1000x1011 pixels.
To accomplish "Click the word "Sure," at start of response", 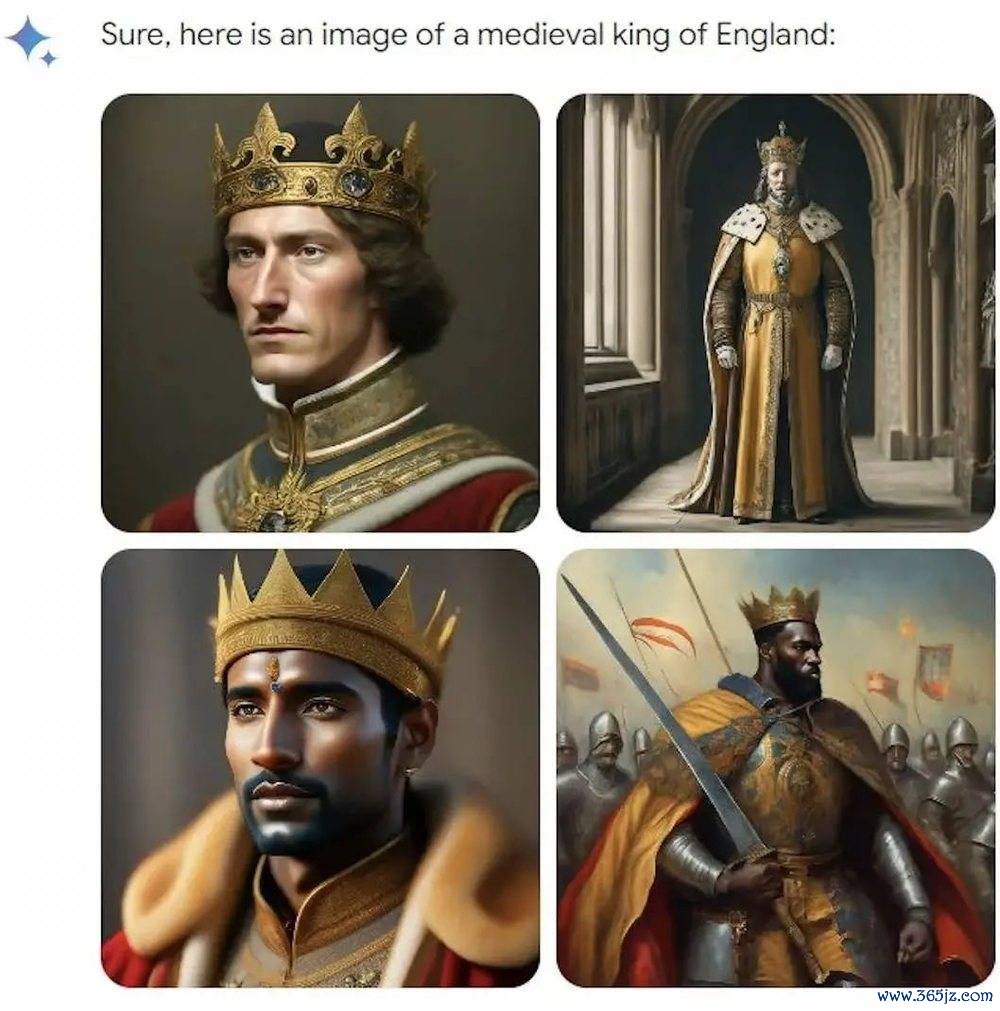I will [135, 35].
